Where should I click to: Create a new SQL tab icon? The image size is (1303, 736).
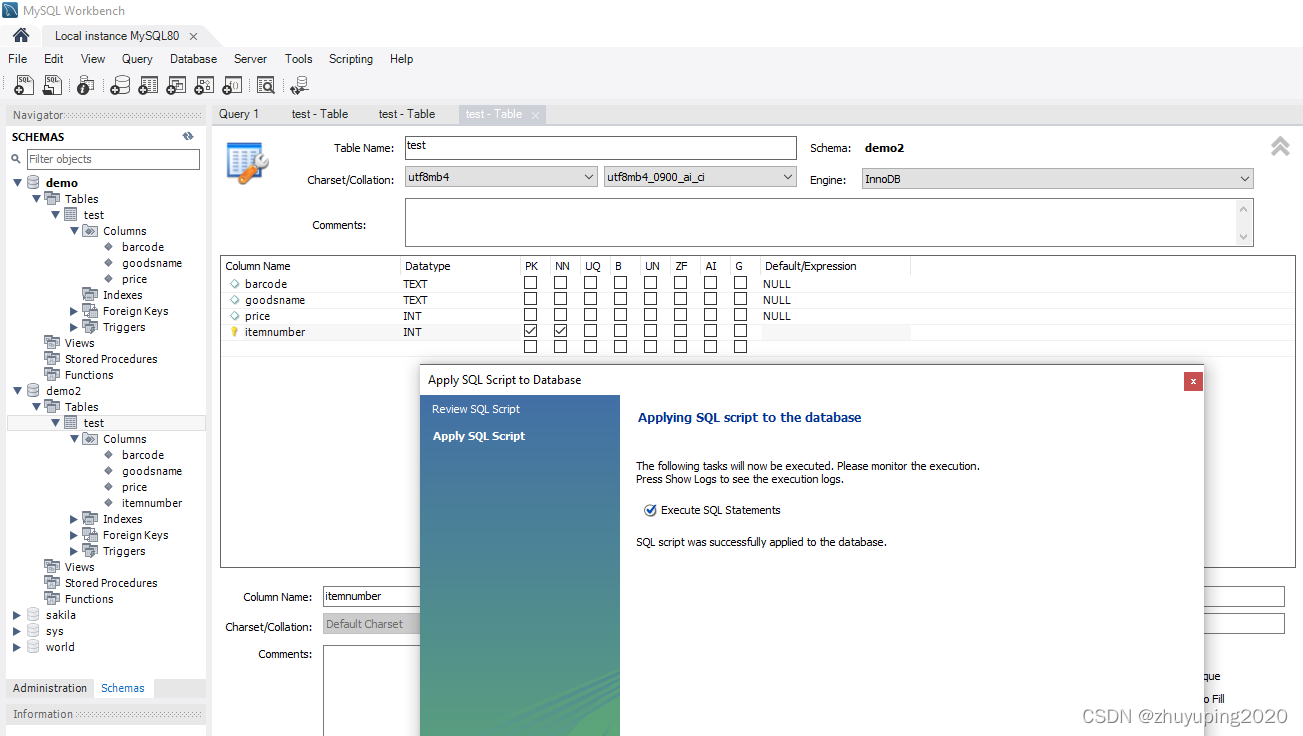point(24,86)
